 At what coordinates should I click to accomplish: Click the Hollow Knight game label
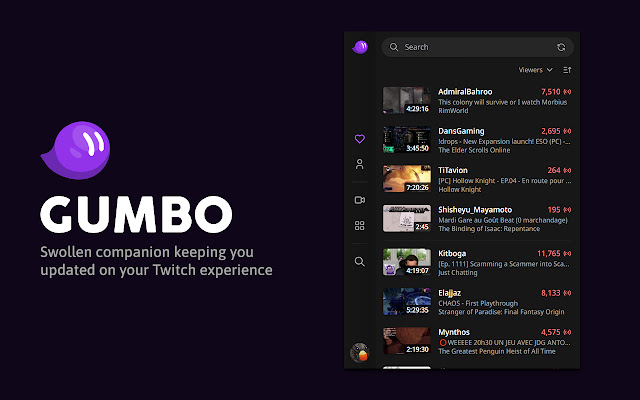click(460, 189)
